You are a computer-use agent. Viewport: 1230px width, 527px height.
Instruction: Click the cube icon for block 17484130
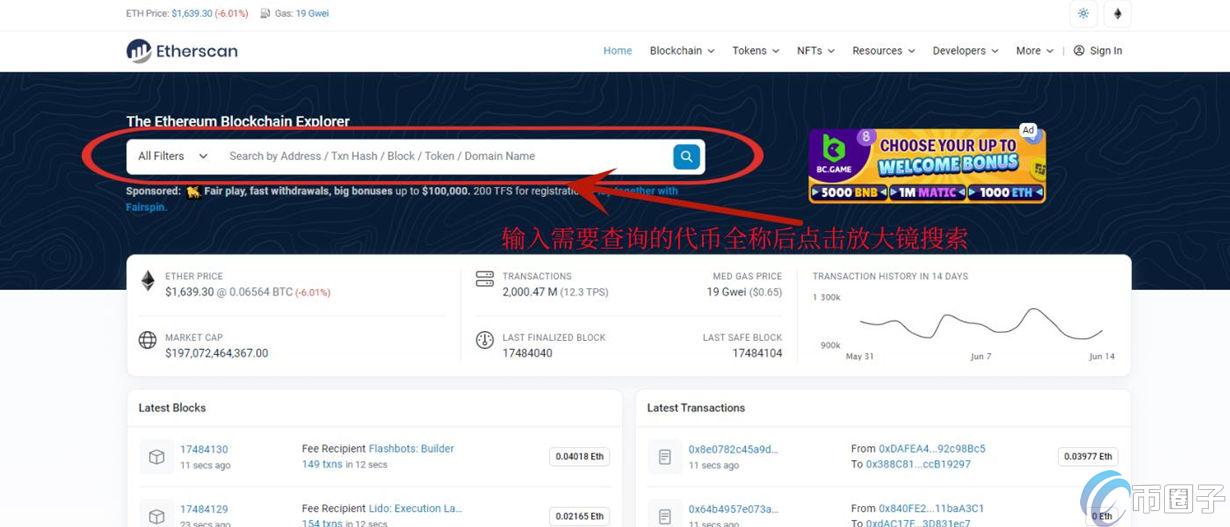point(157,457)
